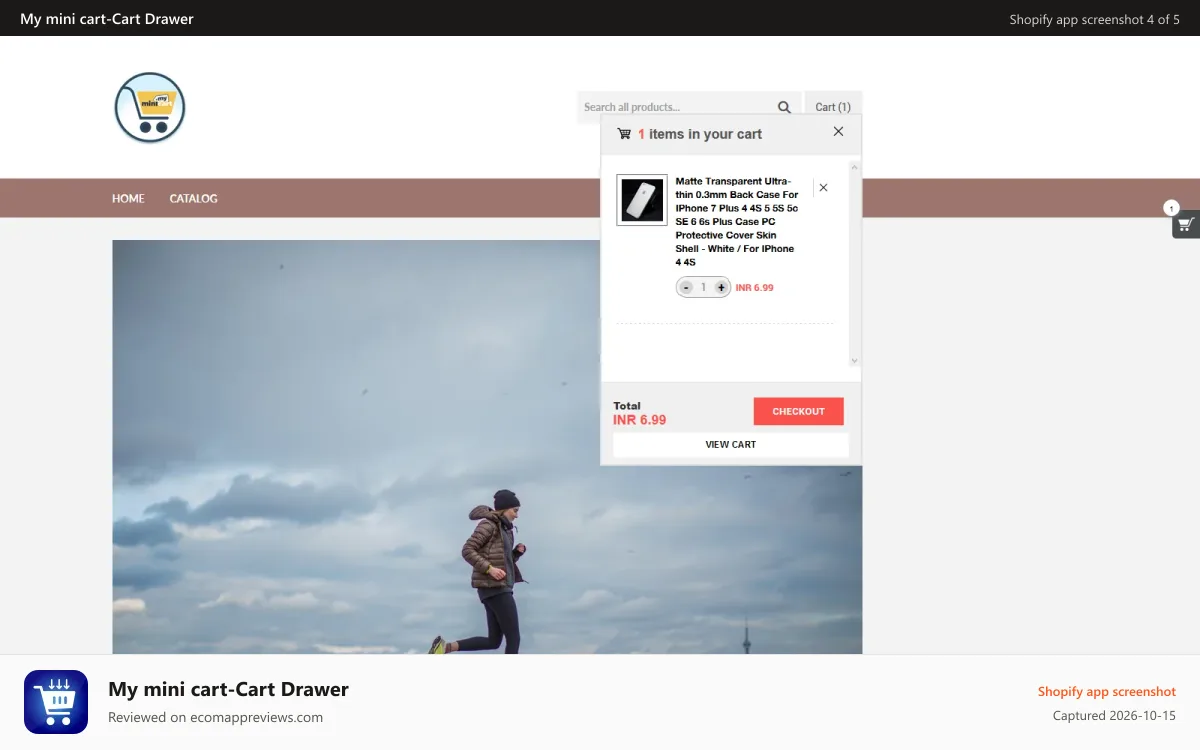The height and width of the screenshot is (750, 1200).
Task: Click the CHECKOUT button
Action: tap(798, 411)
